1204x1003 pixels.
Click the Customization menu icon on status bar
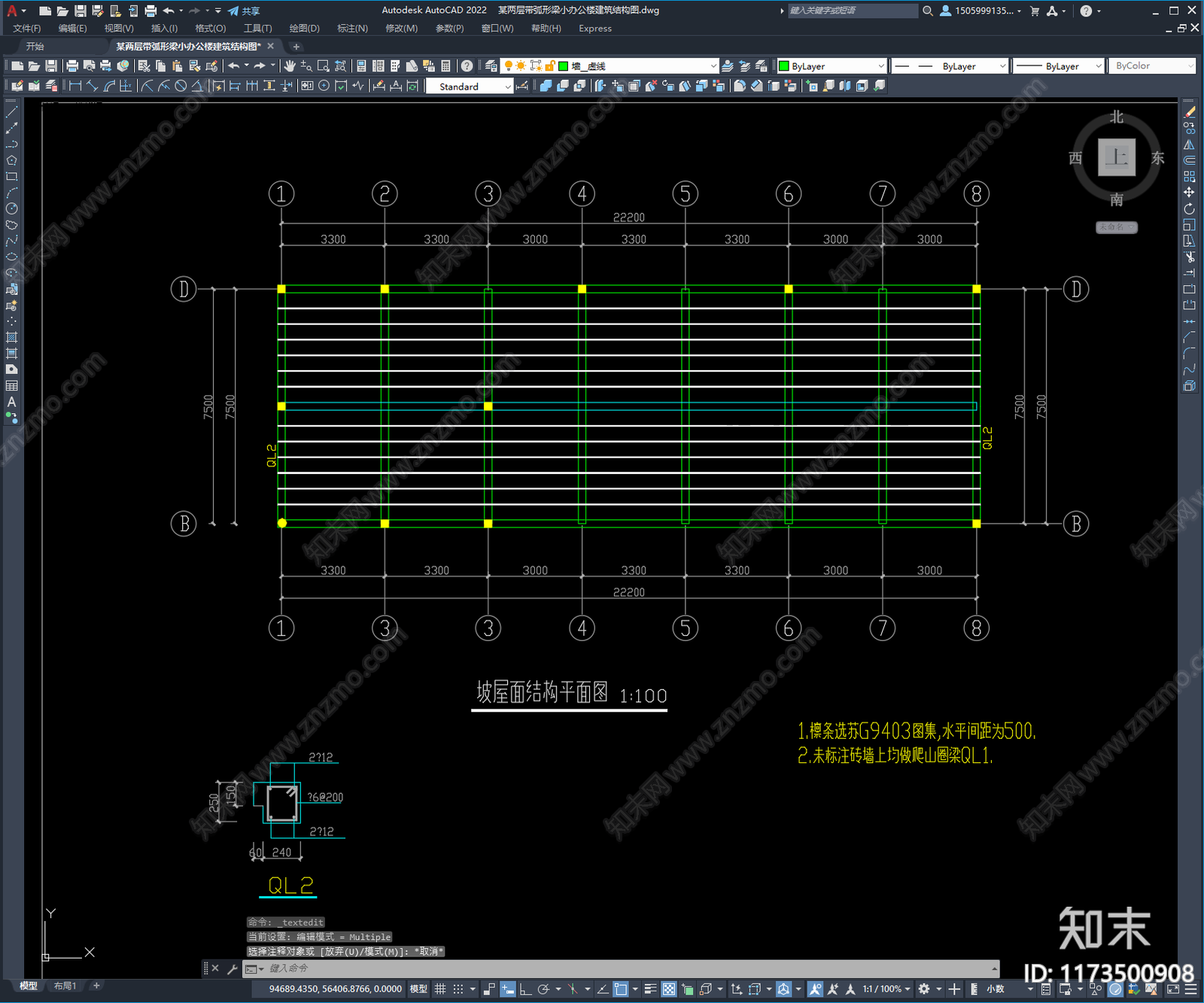click(x=1190, y=989)
